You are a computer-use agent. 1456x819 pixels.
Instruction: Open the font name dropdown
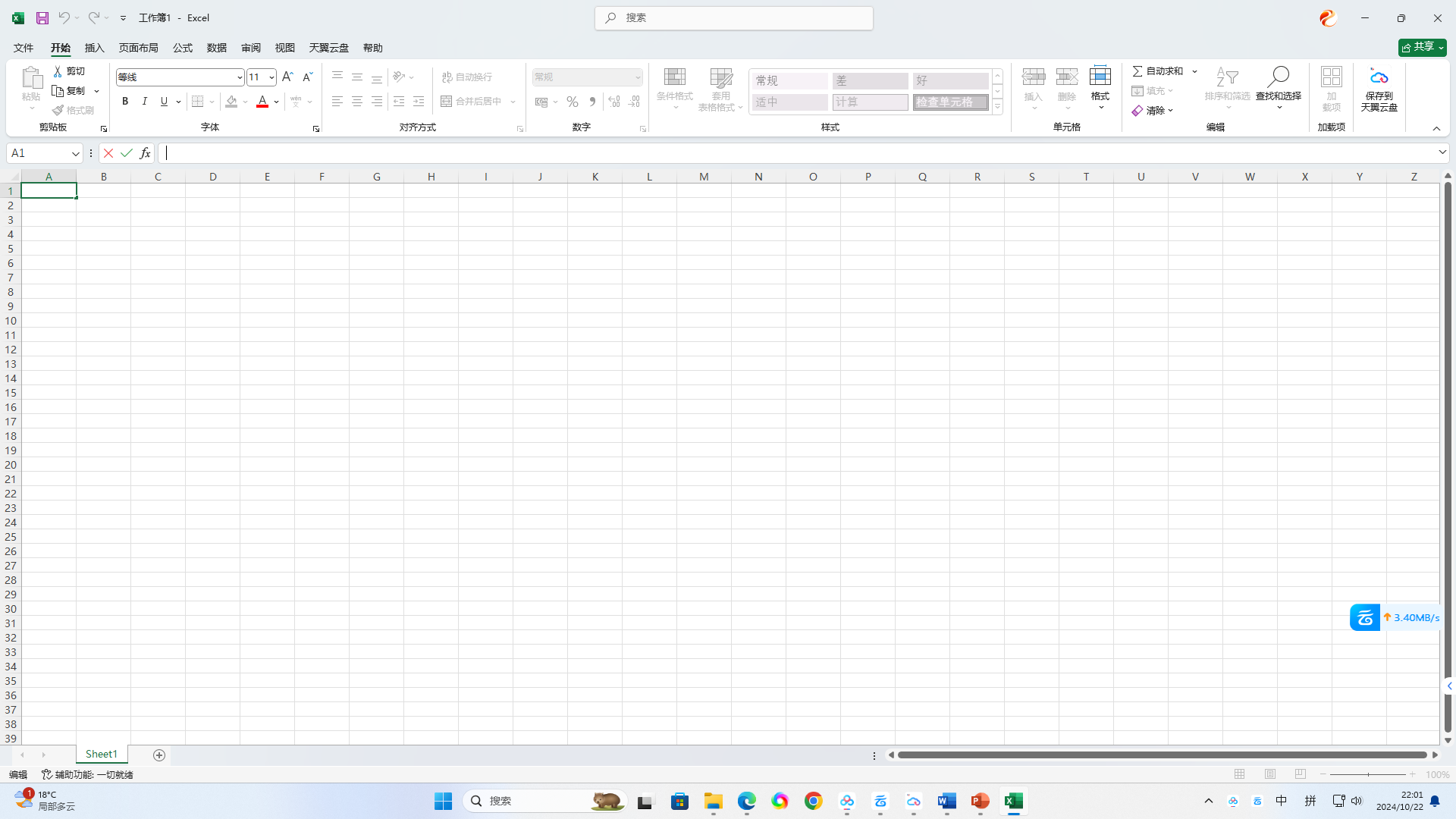click(240, 77)
